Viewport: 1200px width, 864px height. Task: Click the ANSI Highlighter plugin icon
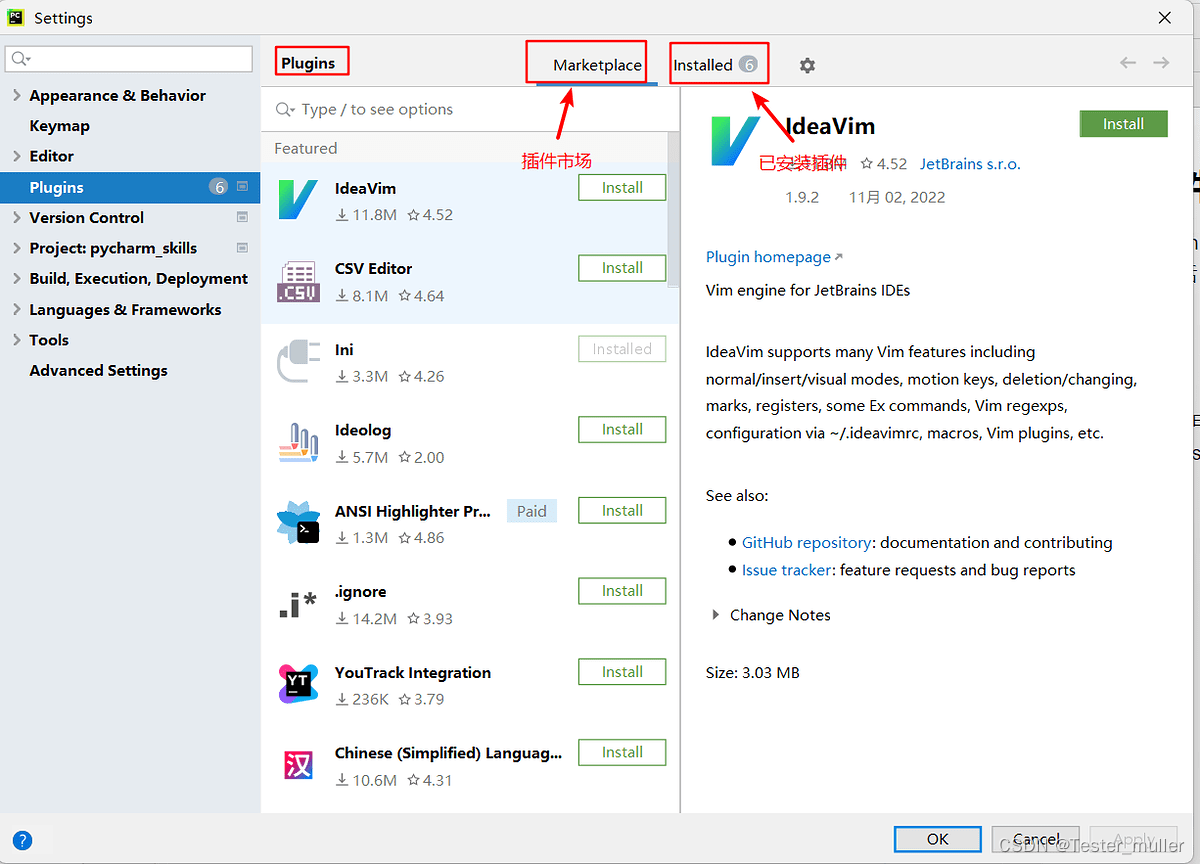click(x=298, y=524)
